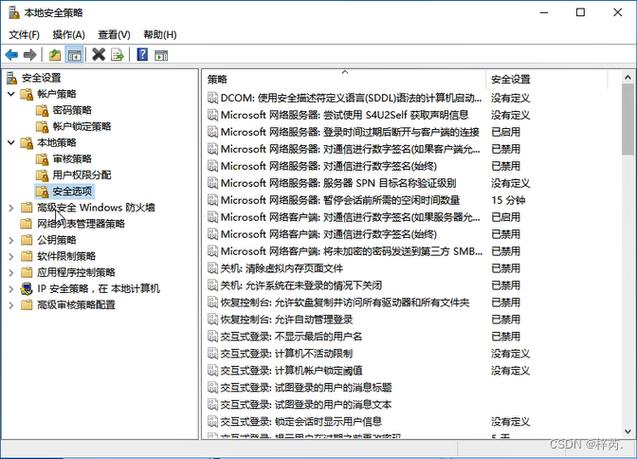Expand the 公钥策略 tree node
This screenshot has height=459, width=637.
pyautogui.click(x=11, y=240)
